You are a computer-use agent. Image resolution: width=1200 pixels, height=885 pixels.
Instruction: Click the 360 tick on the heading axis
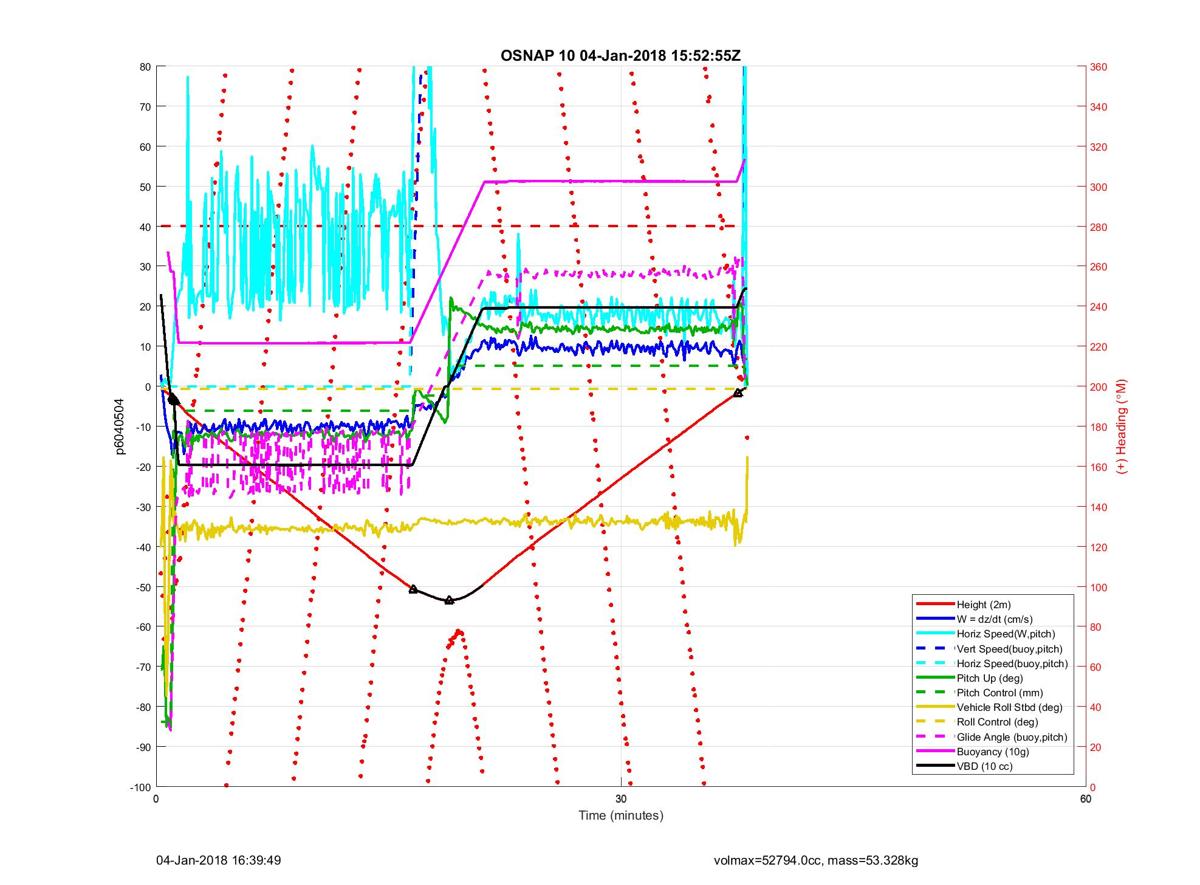(1099, 67)
